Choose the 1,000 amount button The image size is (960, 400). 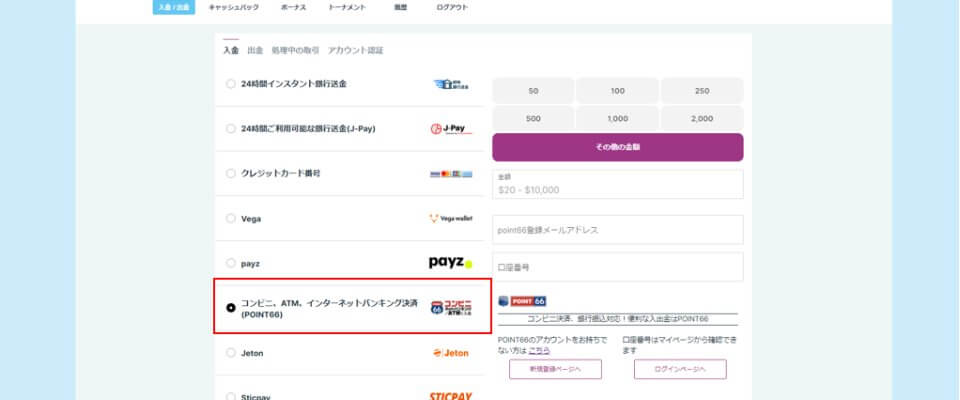(x=618, y=118)
